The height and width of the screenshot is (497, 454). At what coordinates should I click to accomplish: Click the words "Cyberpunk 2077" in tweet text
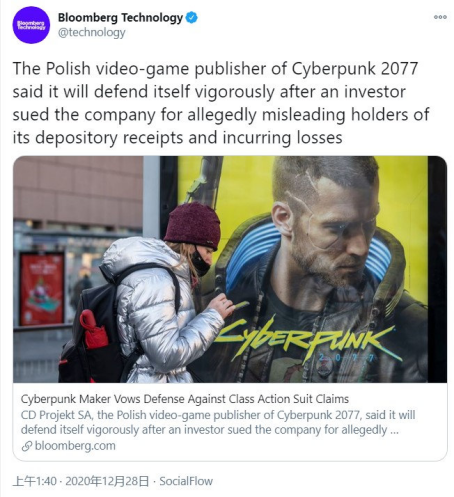(x=355, y=68)
